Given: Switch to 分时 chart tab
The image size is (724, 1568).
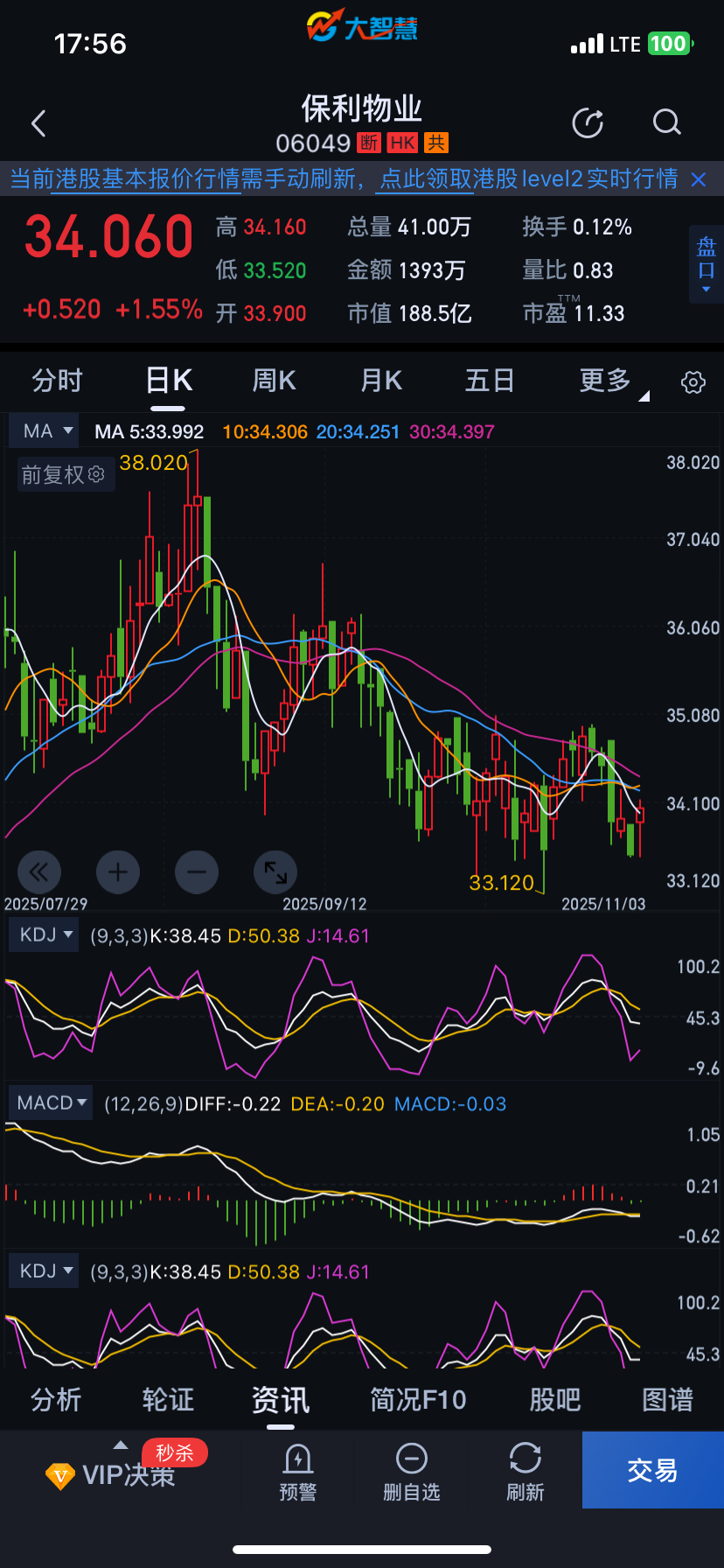Looking at the screenshot, I should pyautogui.click(x=58, y=381).
